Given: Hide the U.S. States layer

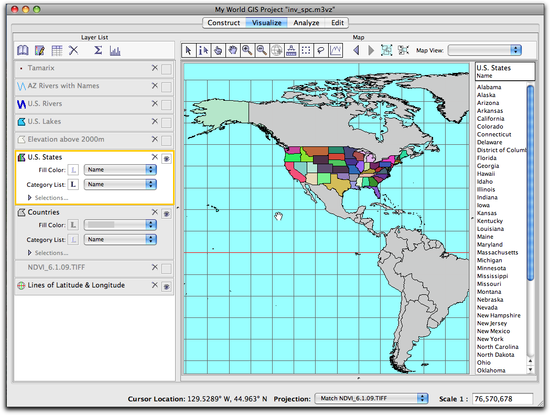Looking at the screenshot, I should (x=166, y=159).
